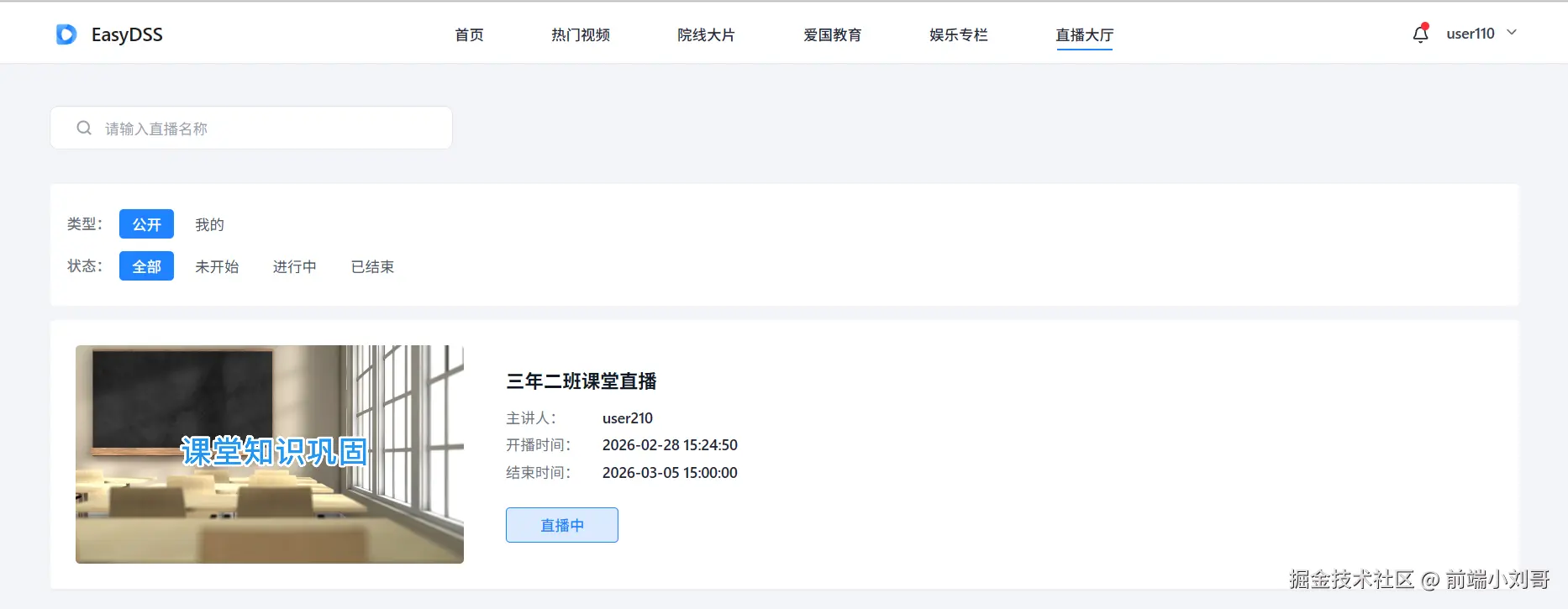Open the 爱国教育 section
The image size is (1568, 609).
832,34
